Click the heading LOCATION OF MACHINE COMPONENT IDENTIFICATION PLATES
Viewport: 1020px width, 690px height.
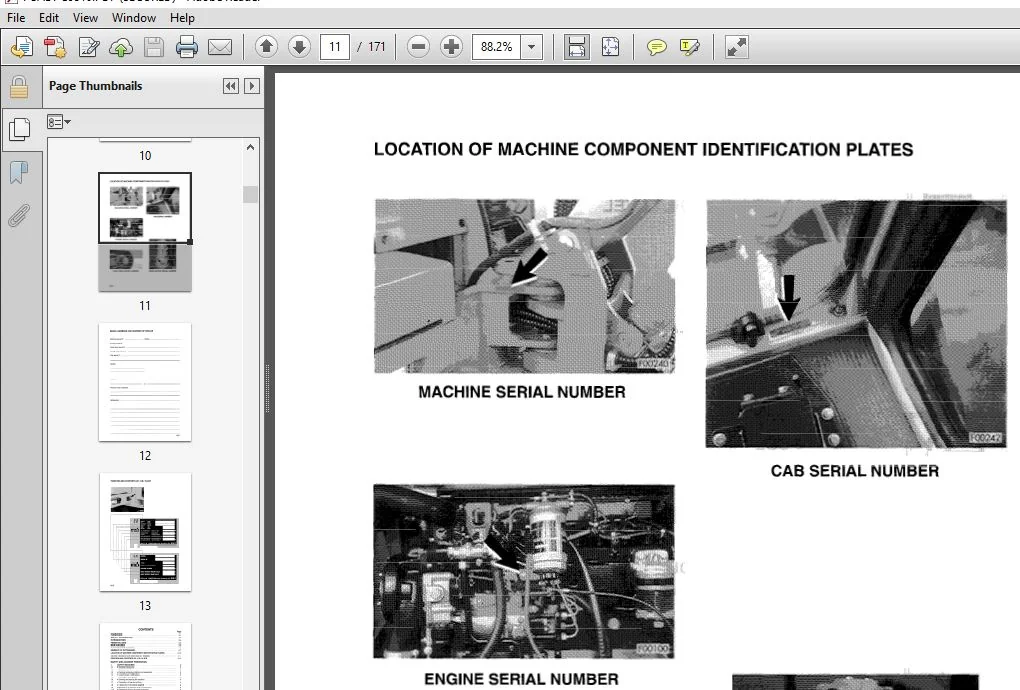pyautogui.click(x=643, y=150)
